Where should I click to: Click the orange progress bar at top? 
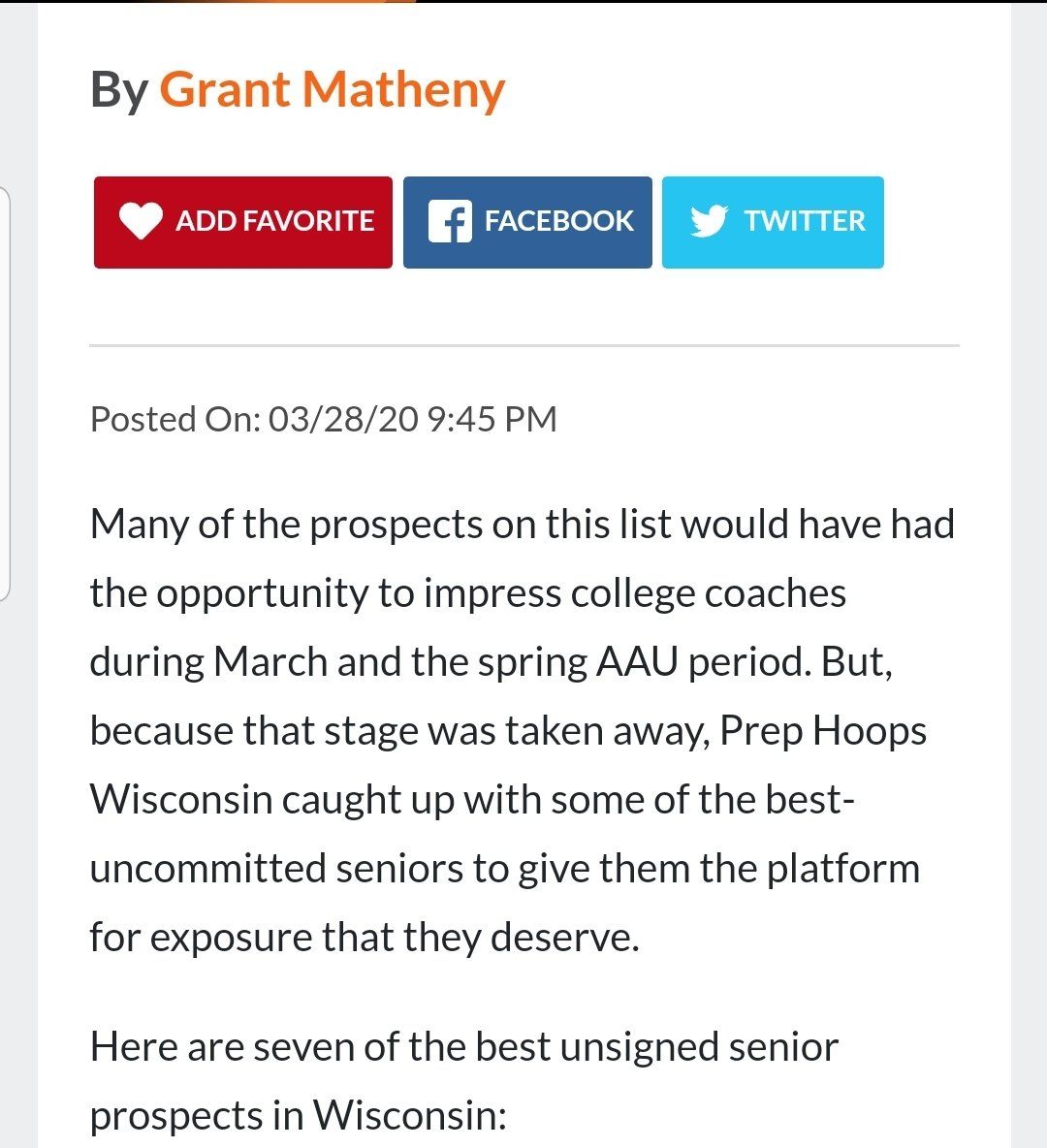291,1
